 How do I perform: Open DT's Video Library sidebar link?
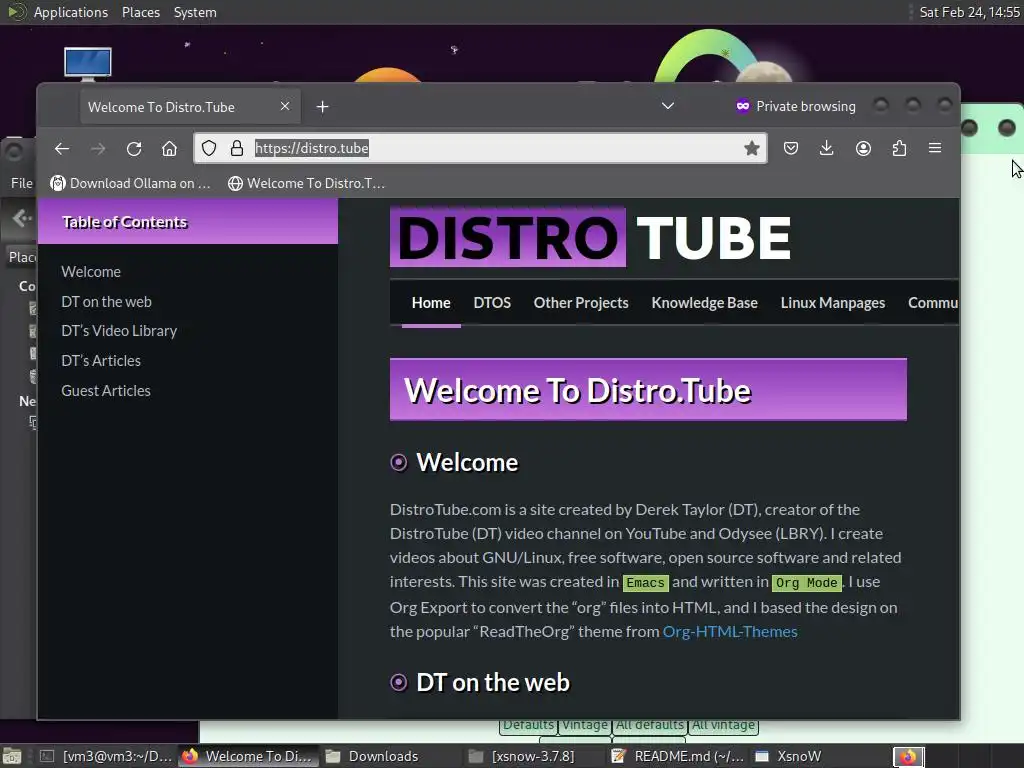tap(119, 331)
